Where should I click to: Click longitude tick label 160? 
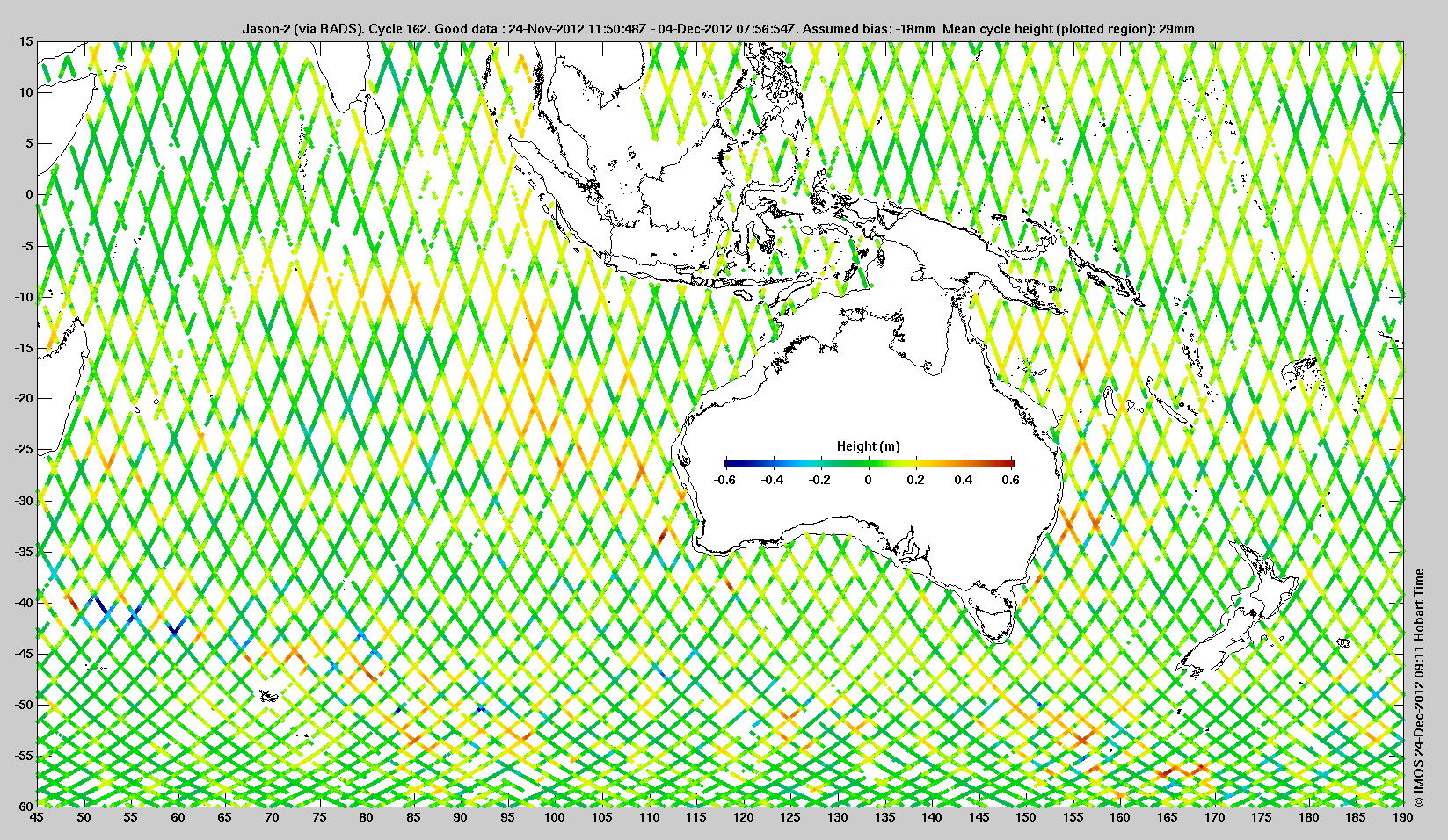point(1120,817)
